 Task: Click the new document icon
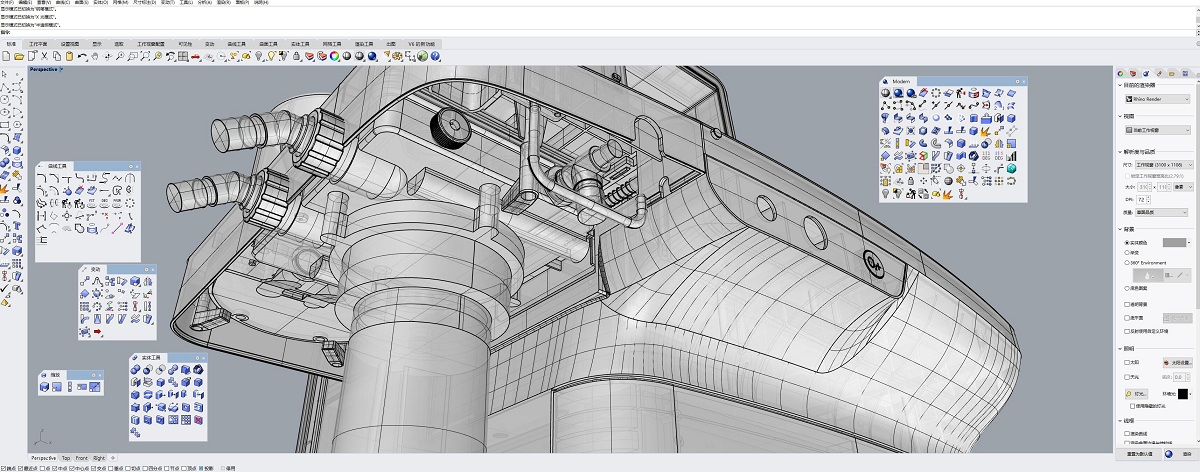point(7,56)
